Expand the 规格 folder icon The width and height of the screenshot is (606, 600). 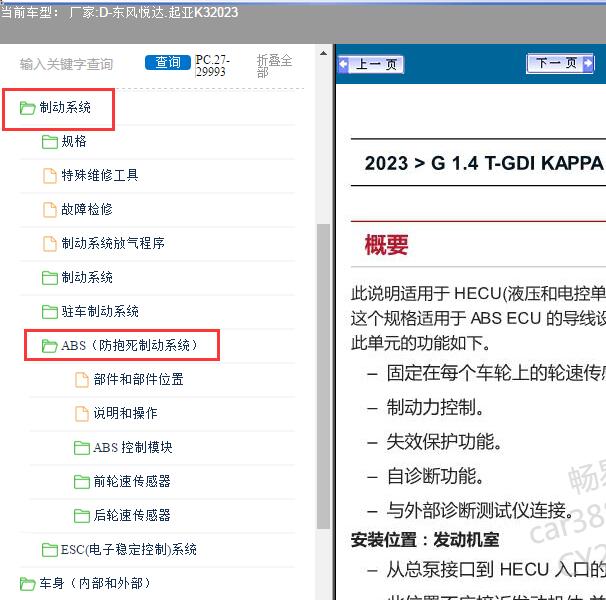coord(49,142)
